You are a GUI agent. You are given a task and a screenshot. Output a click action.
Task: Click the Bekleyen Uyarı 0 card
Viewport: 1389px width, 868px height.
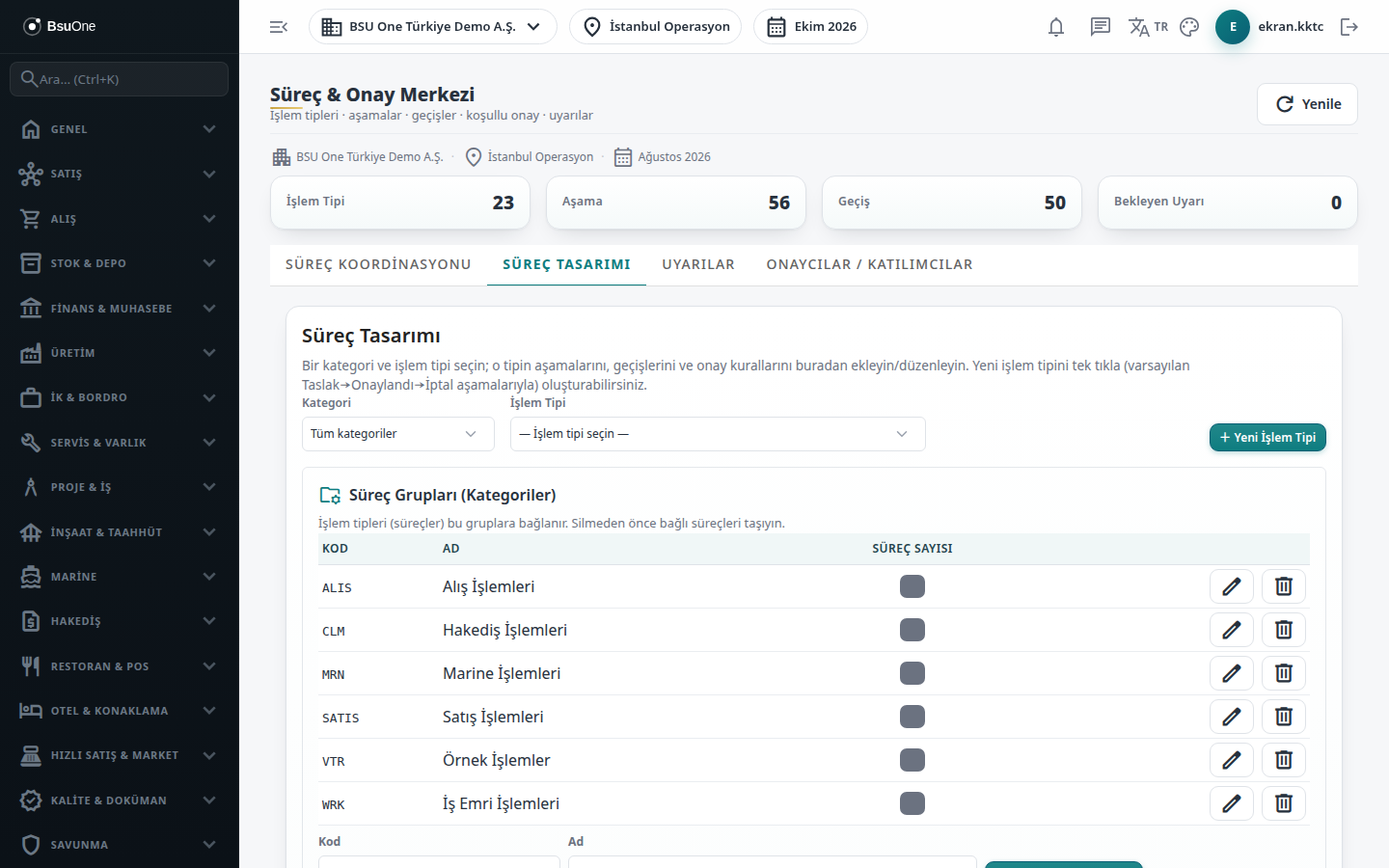(1228, 203)
